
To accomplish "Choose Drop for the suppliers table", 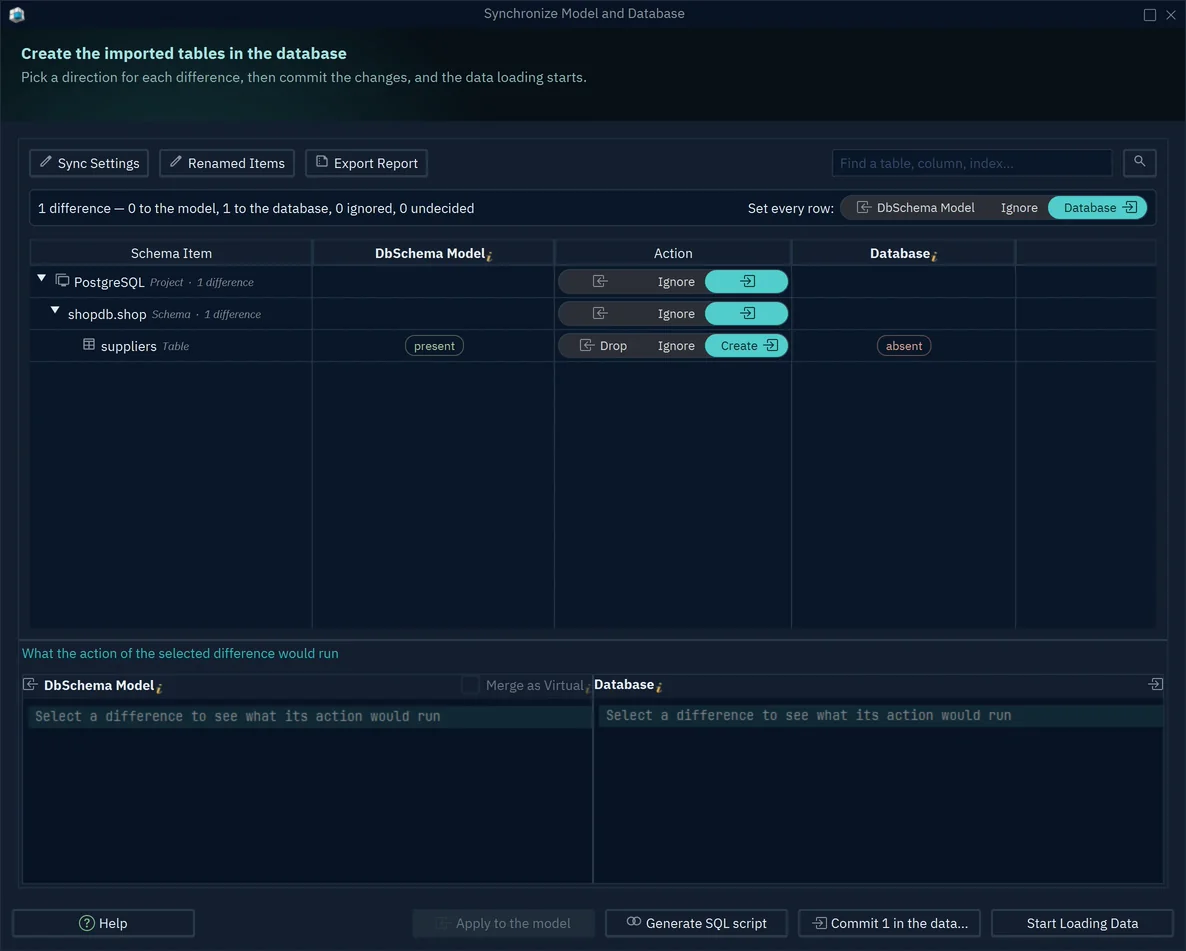I will click(x=603, y=346).
